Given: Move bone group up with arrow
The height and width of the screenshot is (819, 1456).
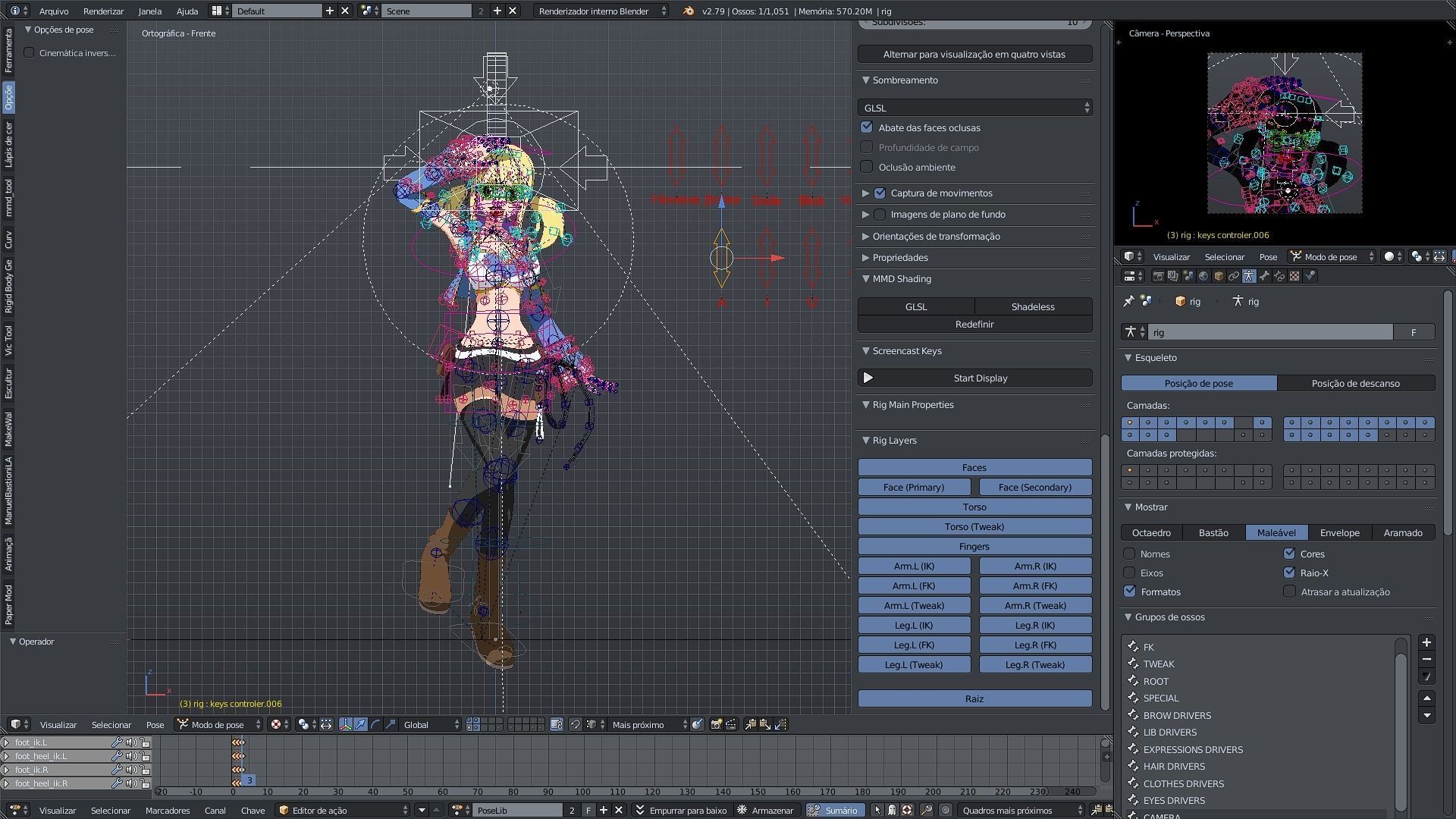Looking at the screenshot, I should tap(1426, 698).
